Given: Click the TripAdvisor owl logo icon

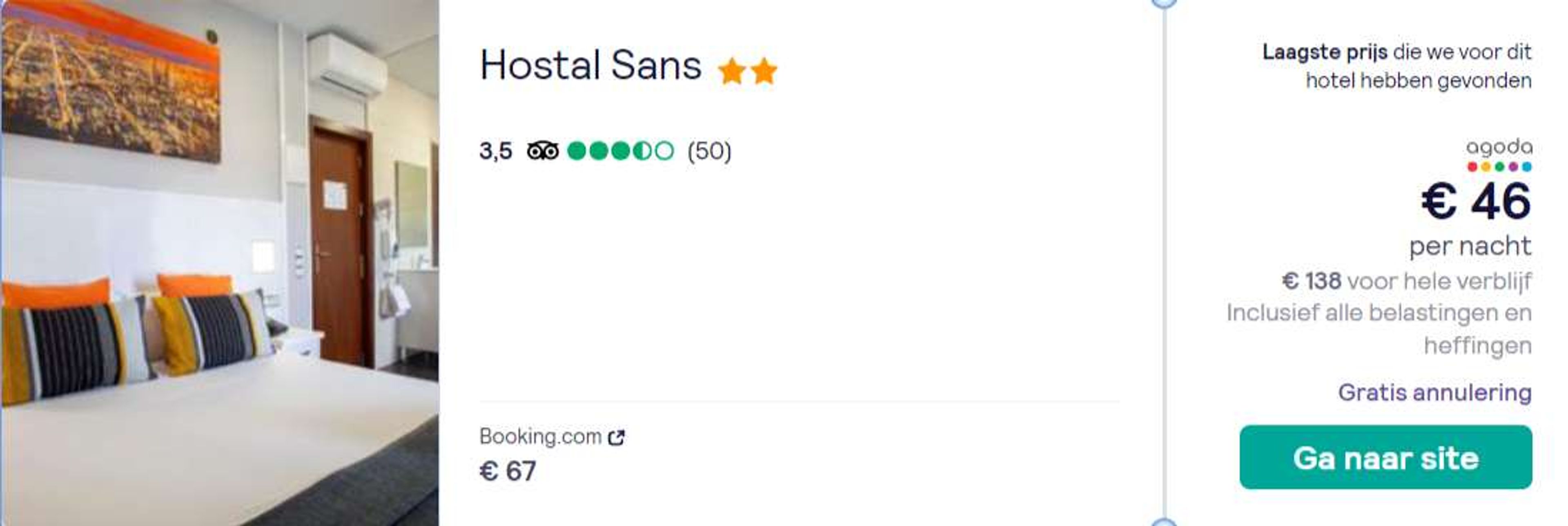Looking at the screenshot, I should (542, 150).
